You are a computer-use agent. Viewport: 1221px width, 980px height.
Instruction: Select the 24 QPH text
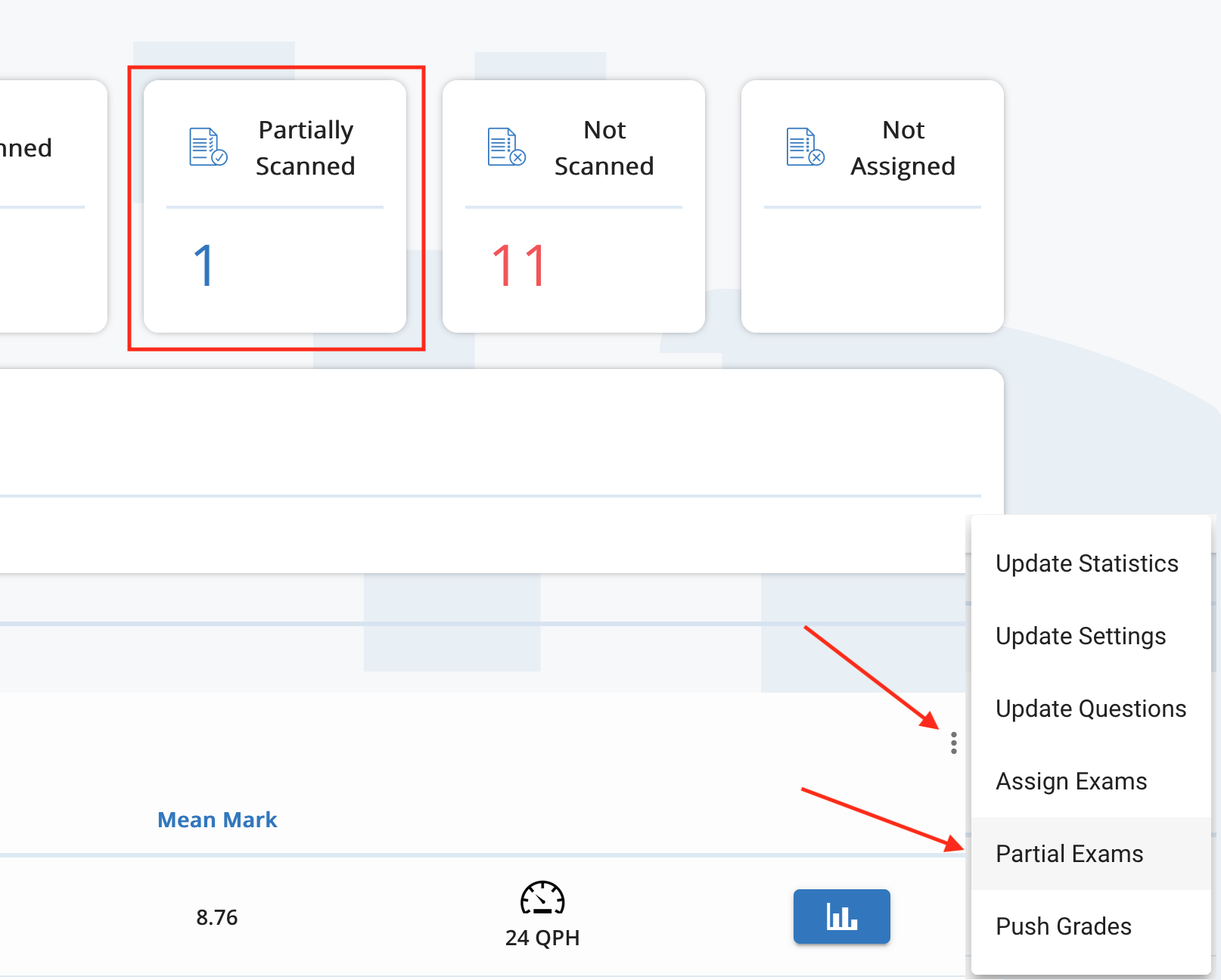[x=542, y=938]
